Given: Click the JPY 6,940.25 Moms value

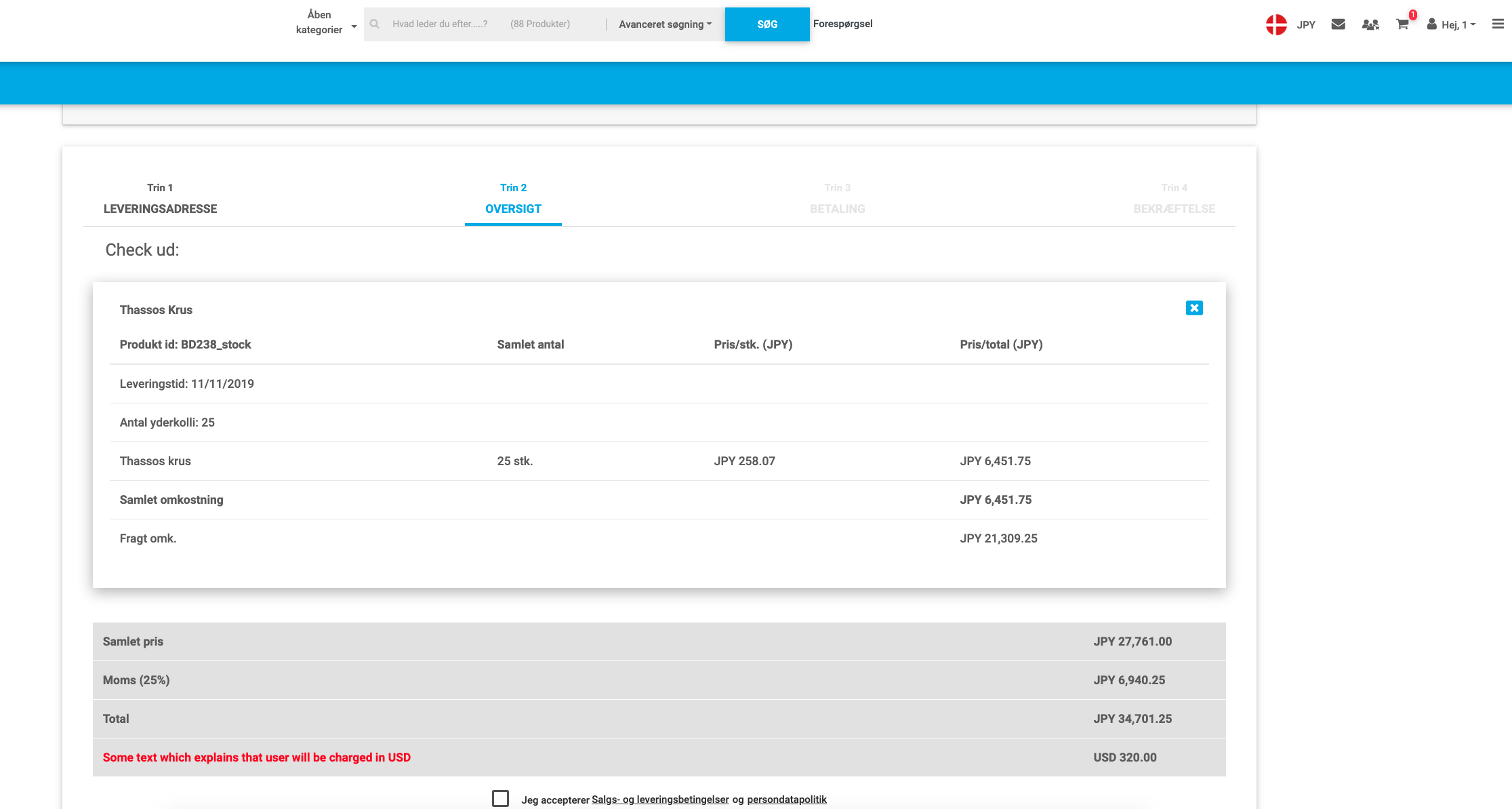Looking at the screenshot, I should click(x=1129, y=680).
